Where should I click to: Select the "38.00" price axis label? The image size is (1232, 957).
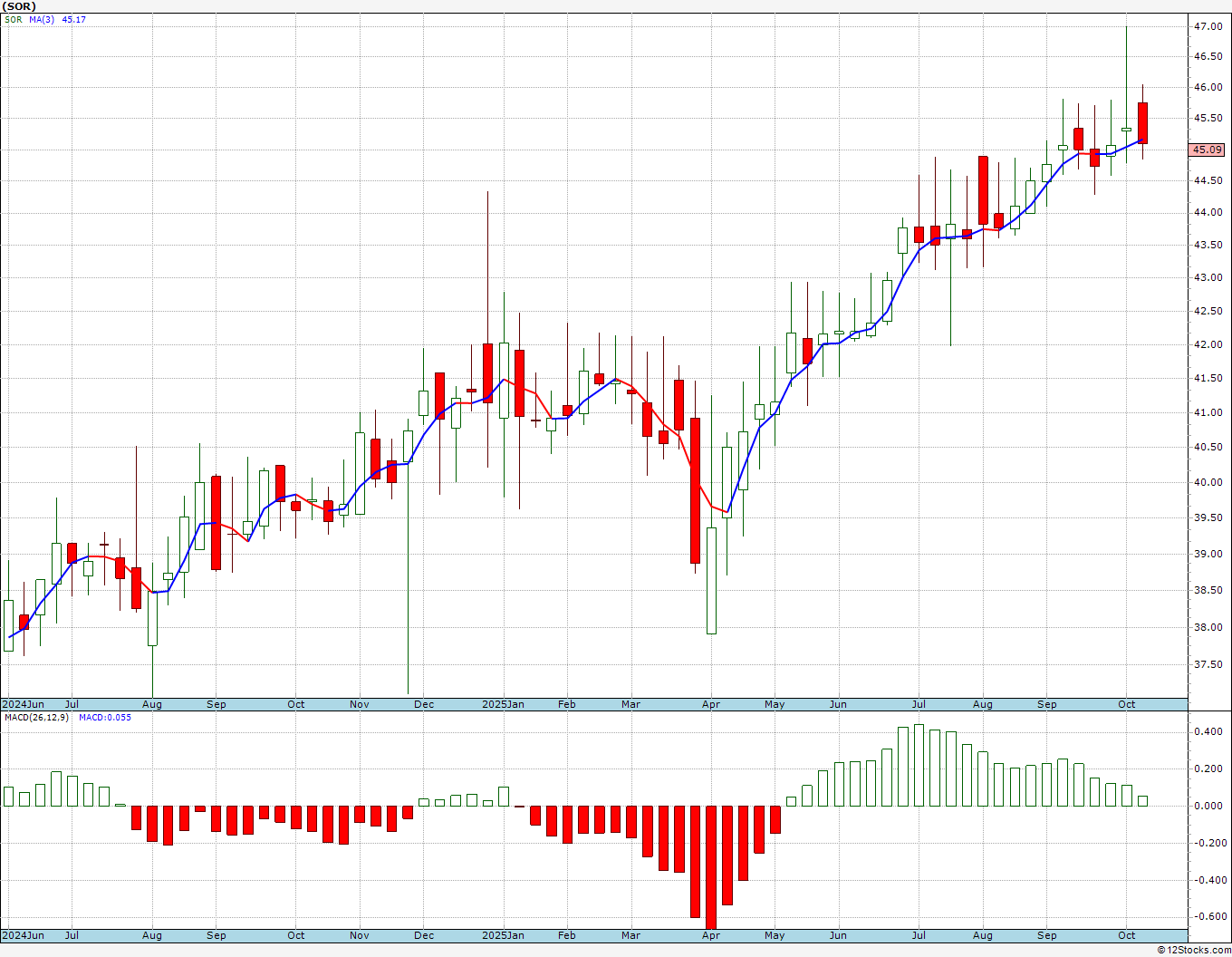coord(1208,628)
